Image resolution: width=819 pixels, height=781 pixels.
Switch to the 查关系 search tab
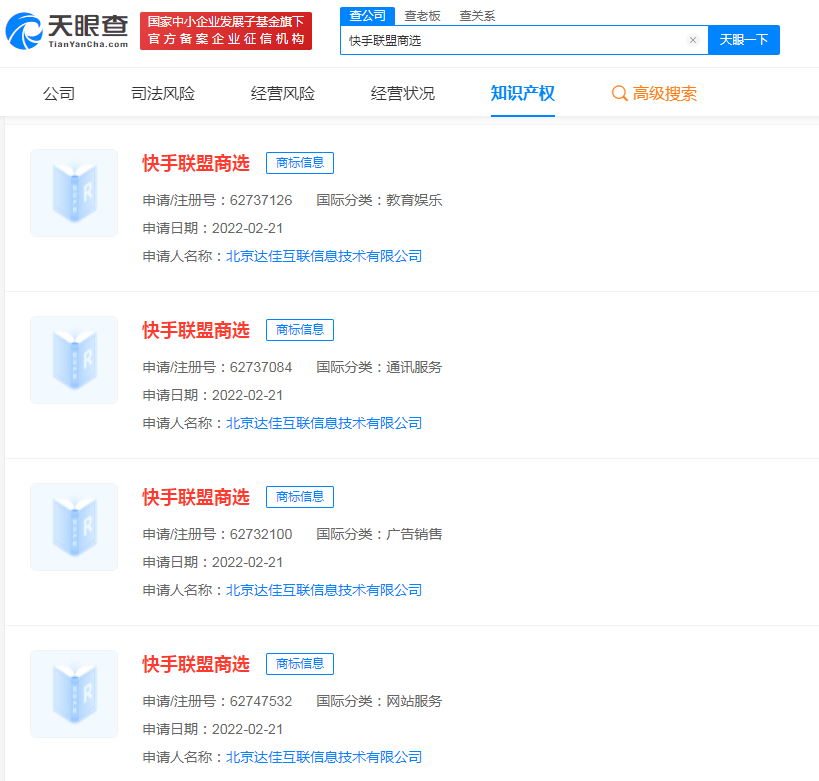point(477,16)
